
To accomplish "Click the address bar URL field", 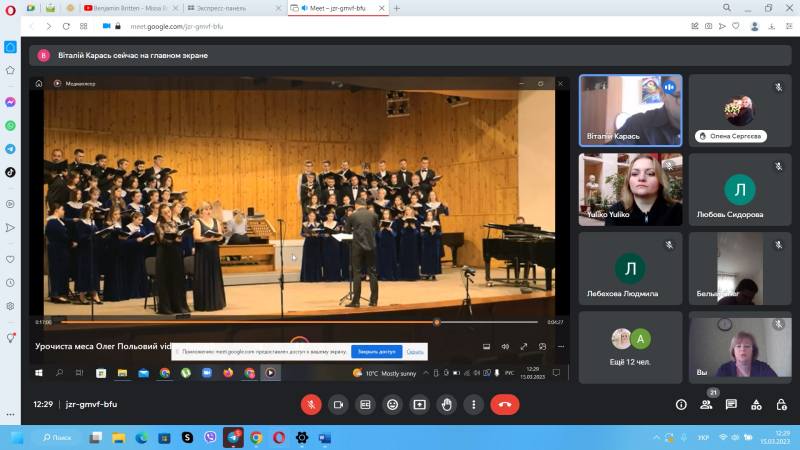I will click(x=177, y=26).
